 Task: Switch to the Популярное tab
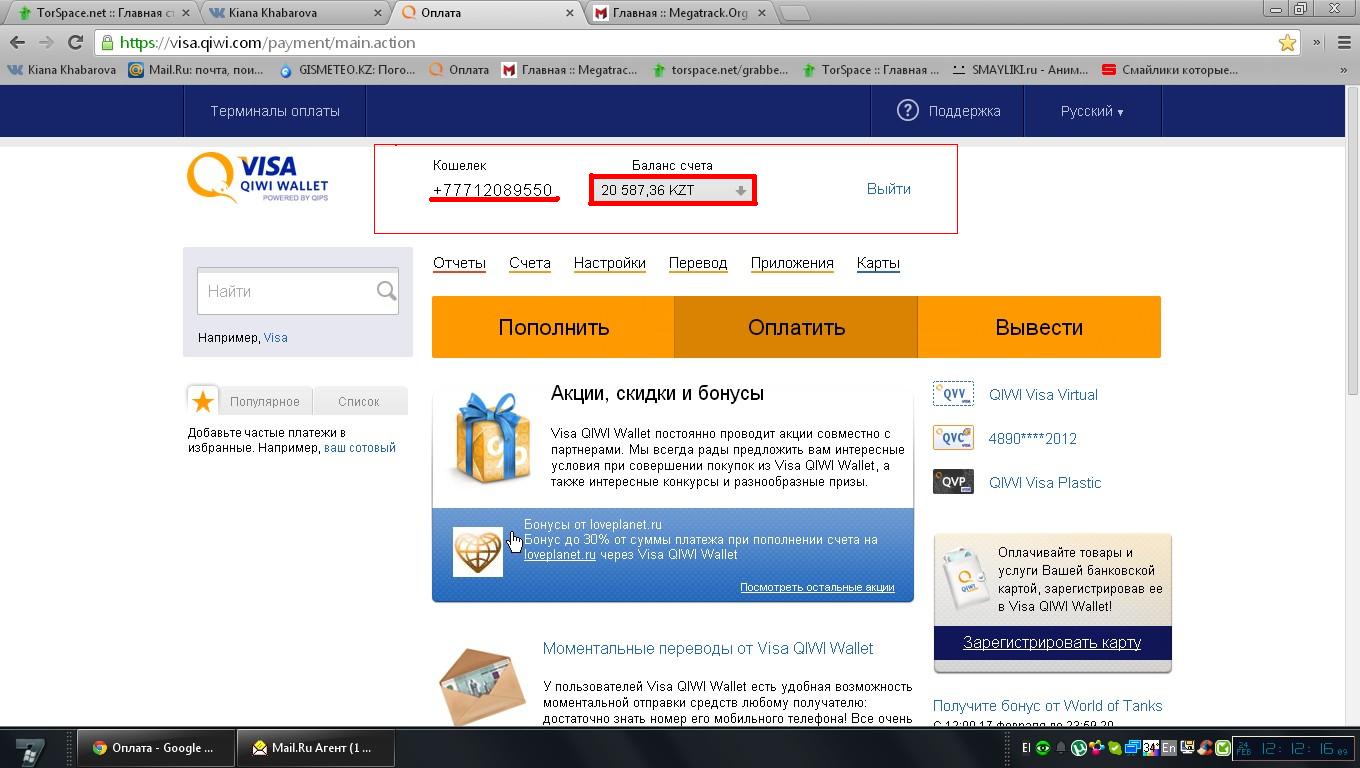coord(264,401)
